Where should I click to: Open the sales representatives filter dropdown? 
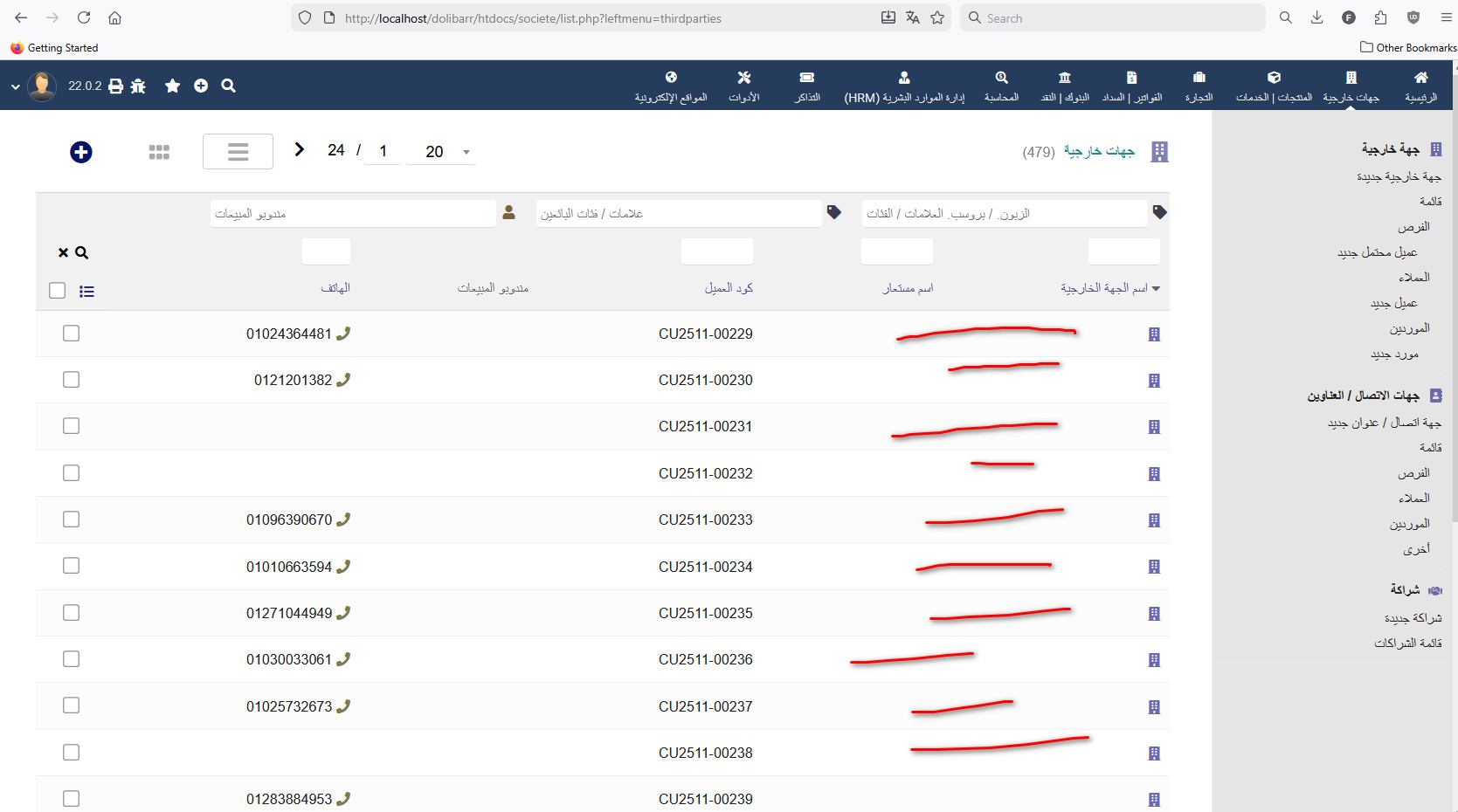click(x=353, y=214)
